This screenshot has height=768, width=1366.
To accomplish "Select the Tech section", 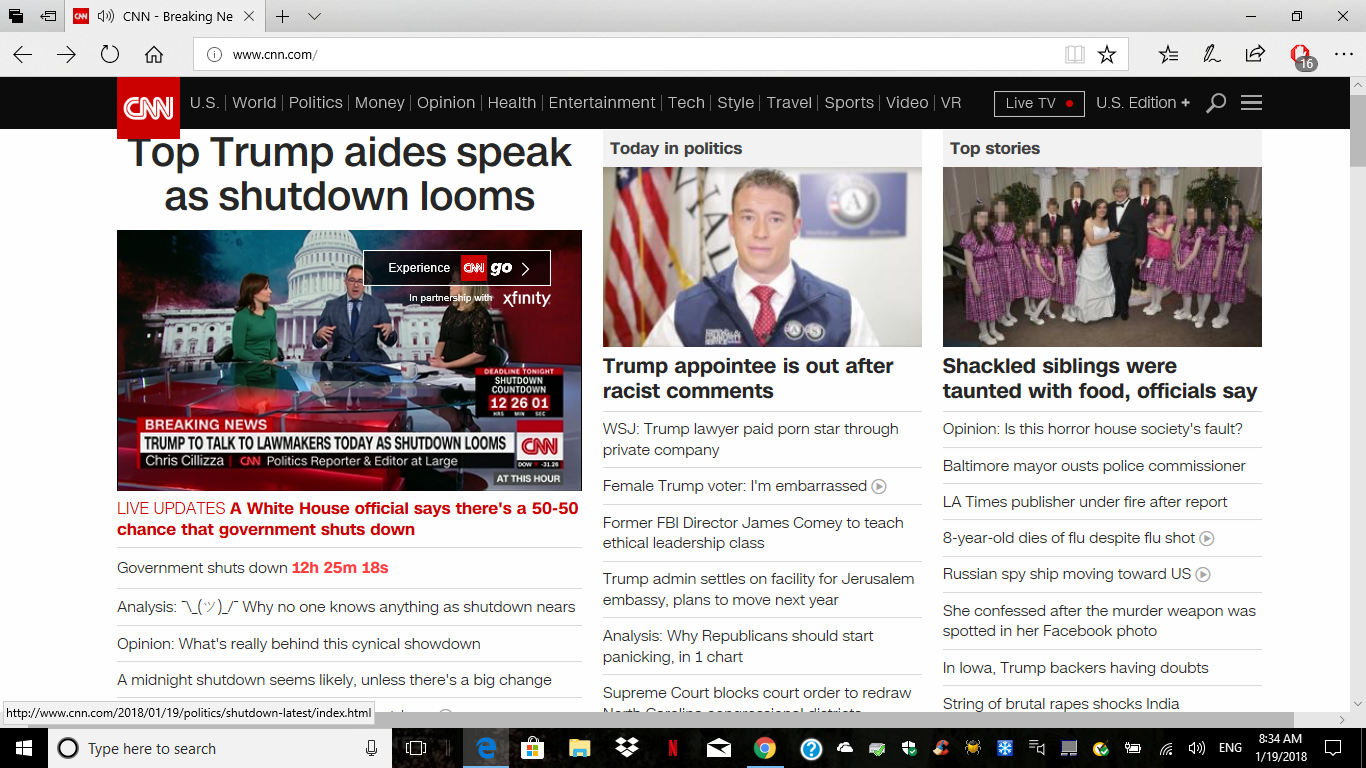I will coord(686,103).
